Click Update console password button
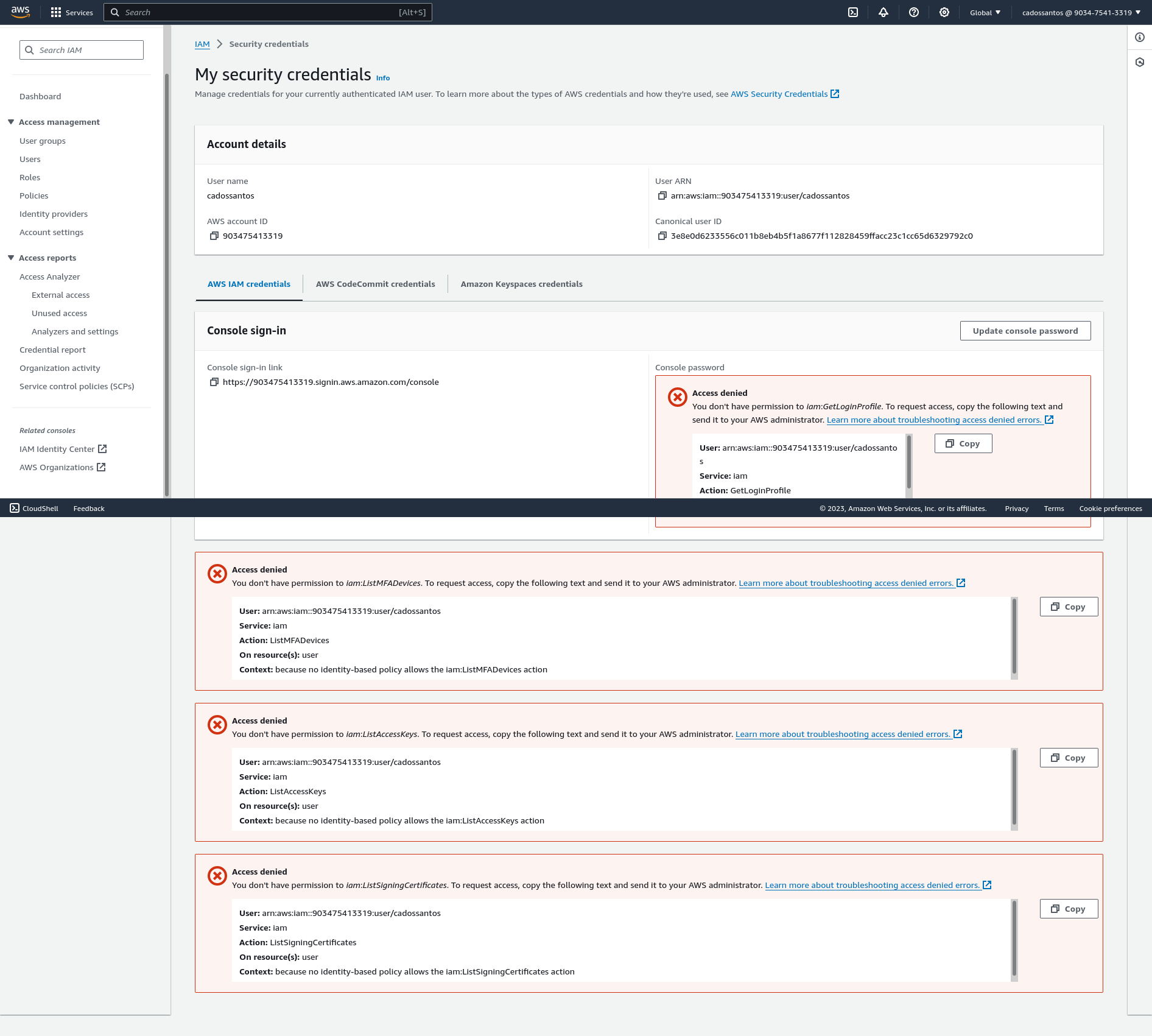The image size is (1152, 1036). click(x=1025, y=331)
